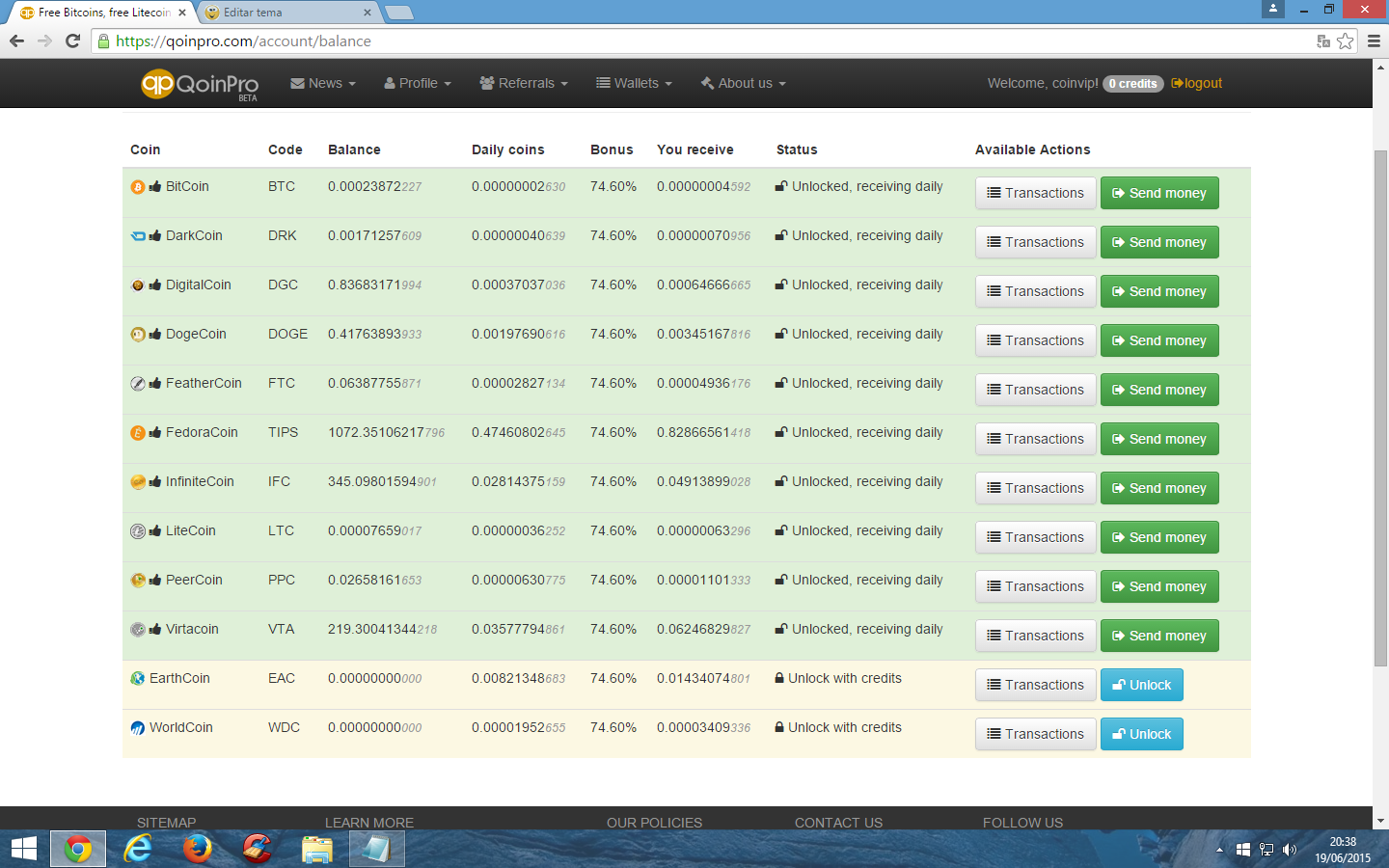Click the volume icon in system tray

(1290, 850)
